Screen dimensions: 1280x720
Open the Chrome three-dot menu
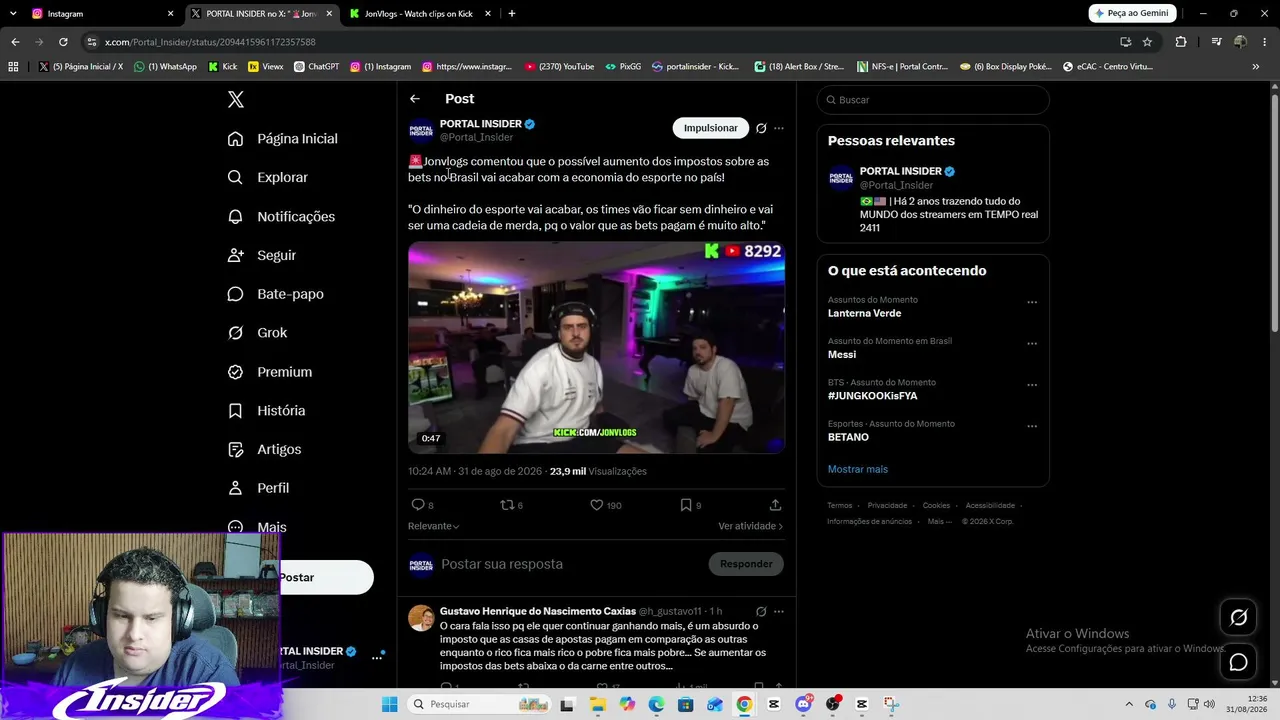point(1263,42)
